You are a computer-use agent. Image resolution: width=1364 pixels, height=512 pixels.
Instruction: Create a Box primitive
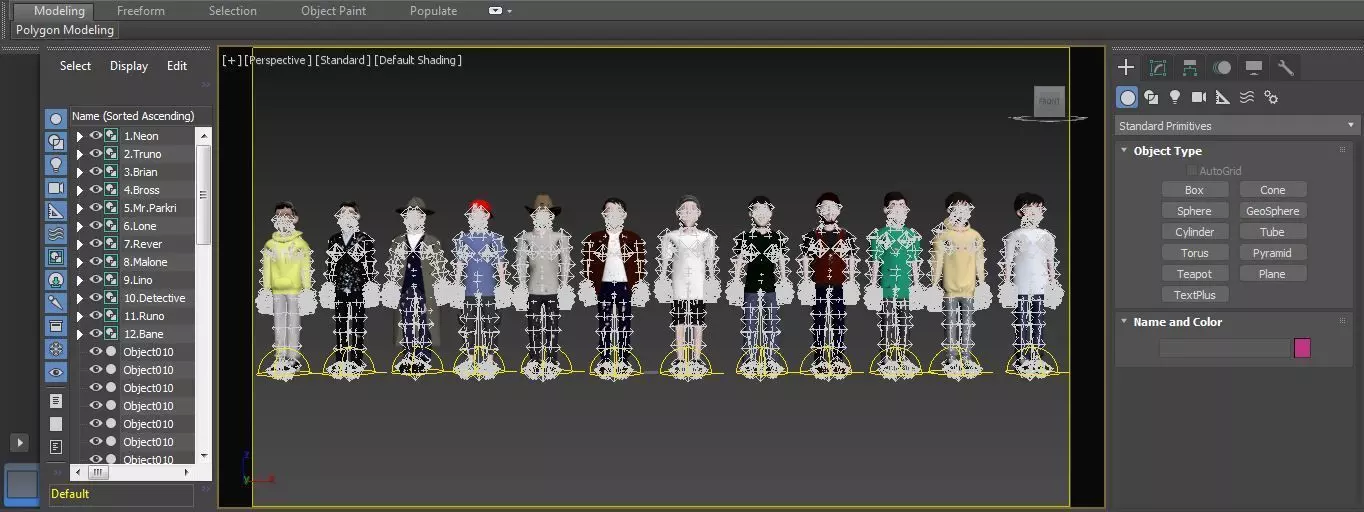point(1194,190)
